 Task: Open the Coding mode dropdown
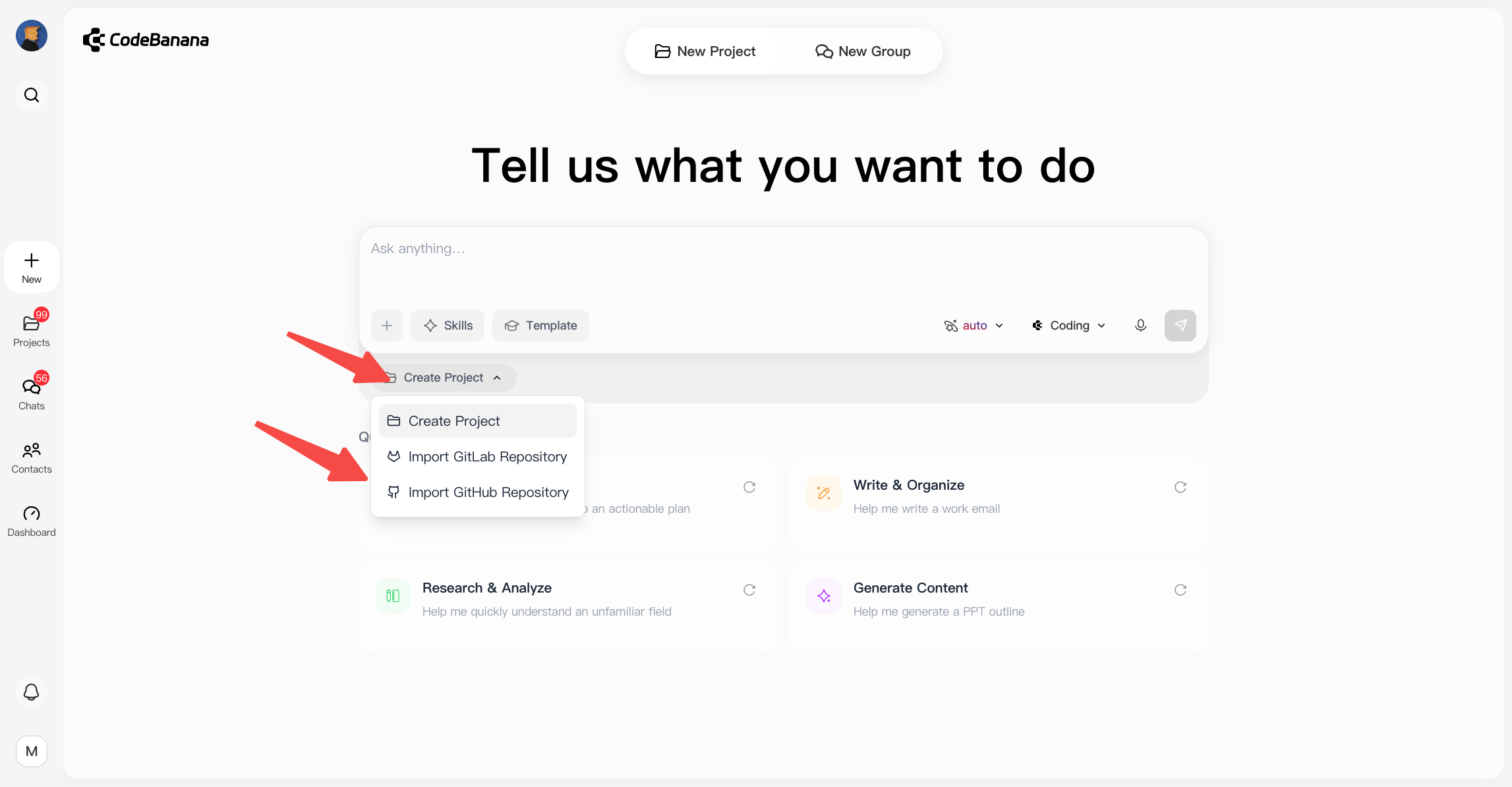tap(1068, 326)
